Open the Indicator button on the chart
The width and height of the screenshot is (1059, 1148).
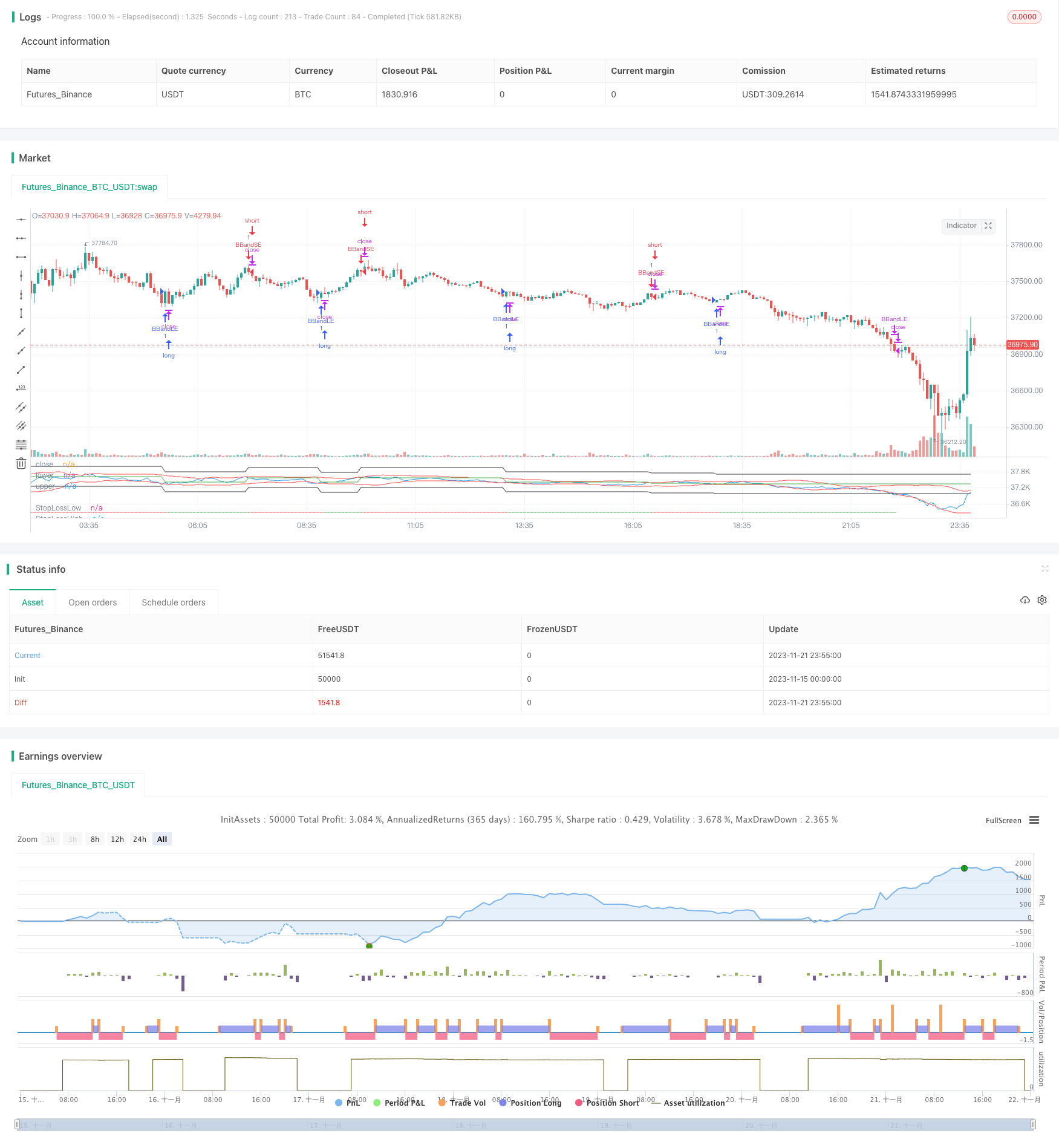pyautogui.click(x=961, y=226)
